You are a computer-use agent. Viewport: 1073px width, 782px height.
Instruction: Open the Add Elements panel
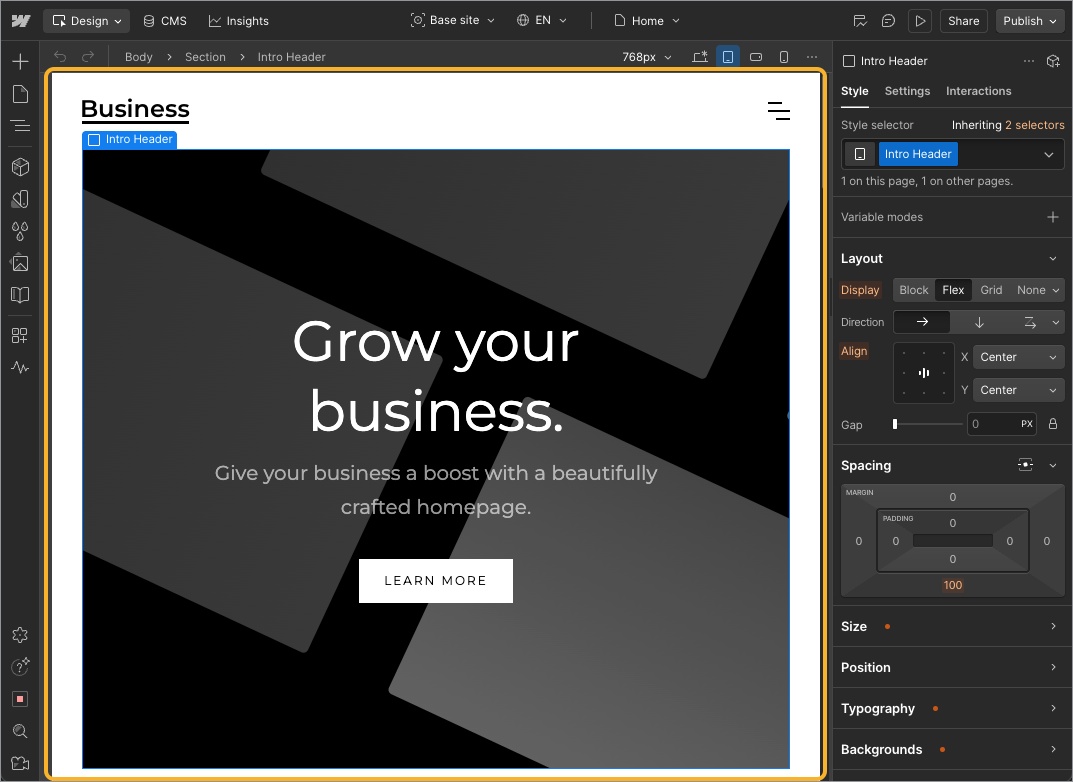click(20, 60)
